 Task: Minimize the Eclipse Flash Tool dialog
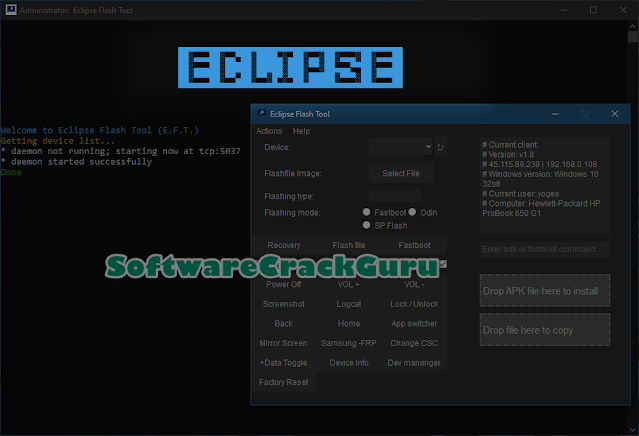point(555,114)
